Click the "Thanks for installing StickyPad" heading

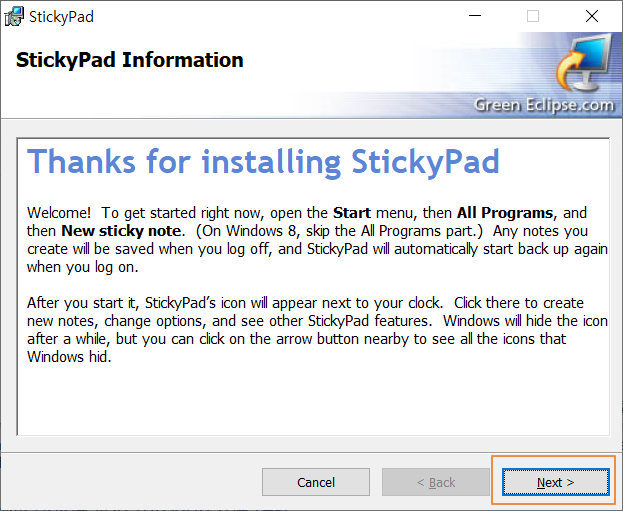click(263, 162)
